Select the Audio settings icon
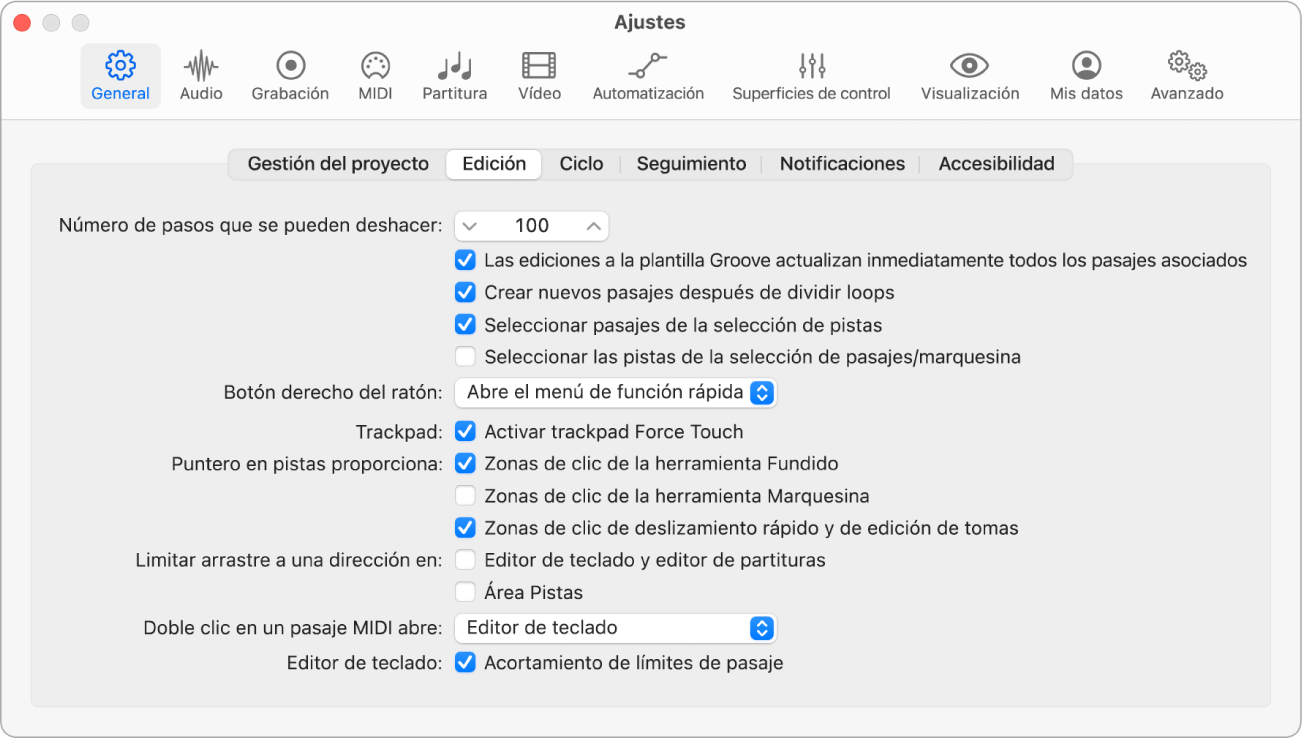The width and height of the screenshot is (1303, 739). tap(201, 75)
